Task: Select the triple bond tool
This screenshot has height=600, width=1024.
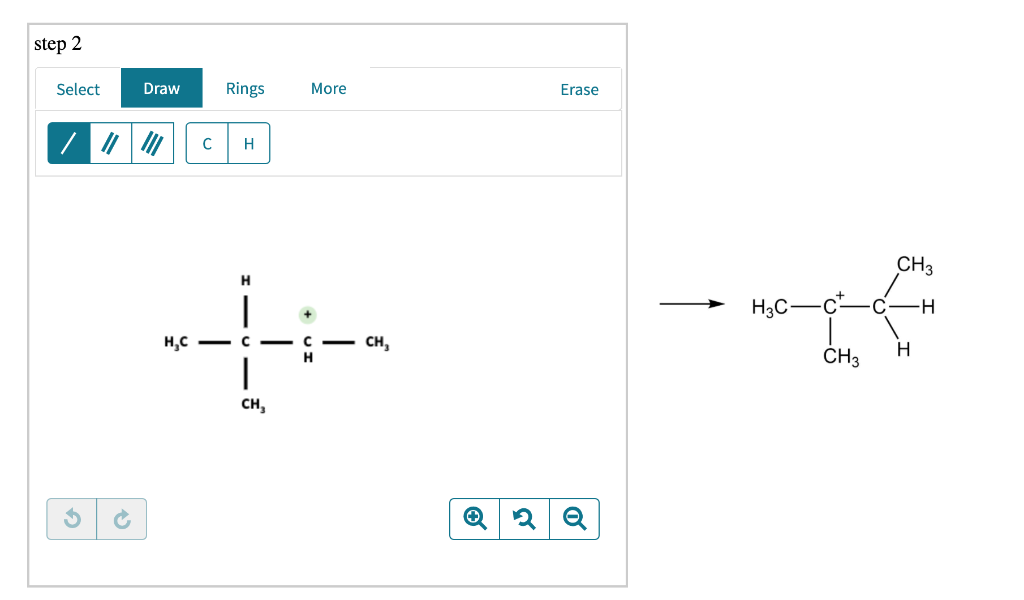Action: pyautogui.click(x=152, y=142)
